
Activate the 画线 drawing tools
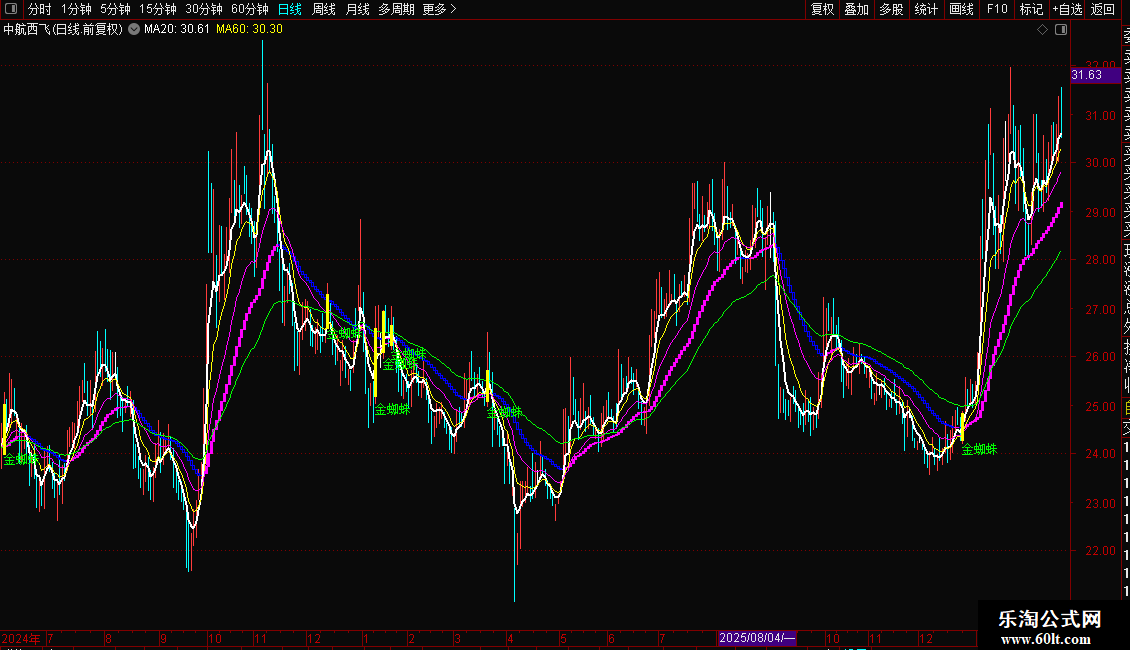point(961,9)
